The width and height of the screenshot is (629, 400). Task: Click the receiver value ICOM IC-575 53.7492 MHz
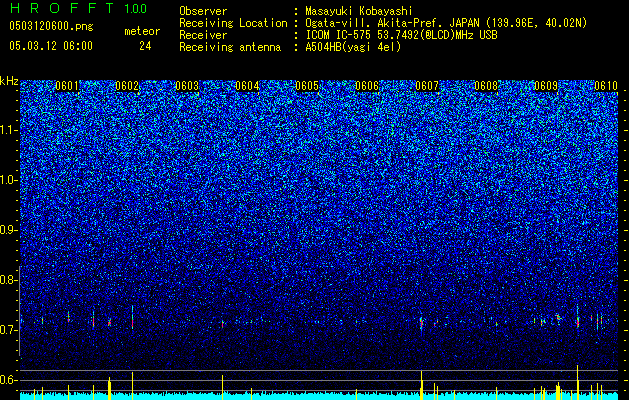pos(401,35)
